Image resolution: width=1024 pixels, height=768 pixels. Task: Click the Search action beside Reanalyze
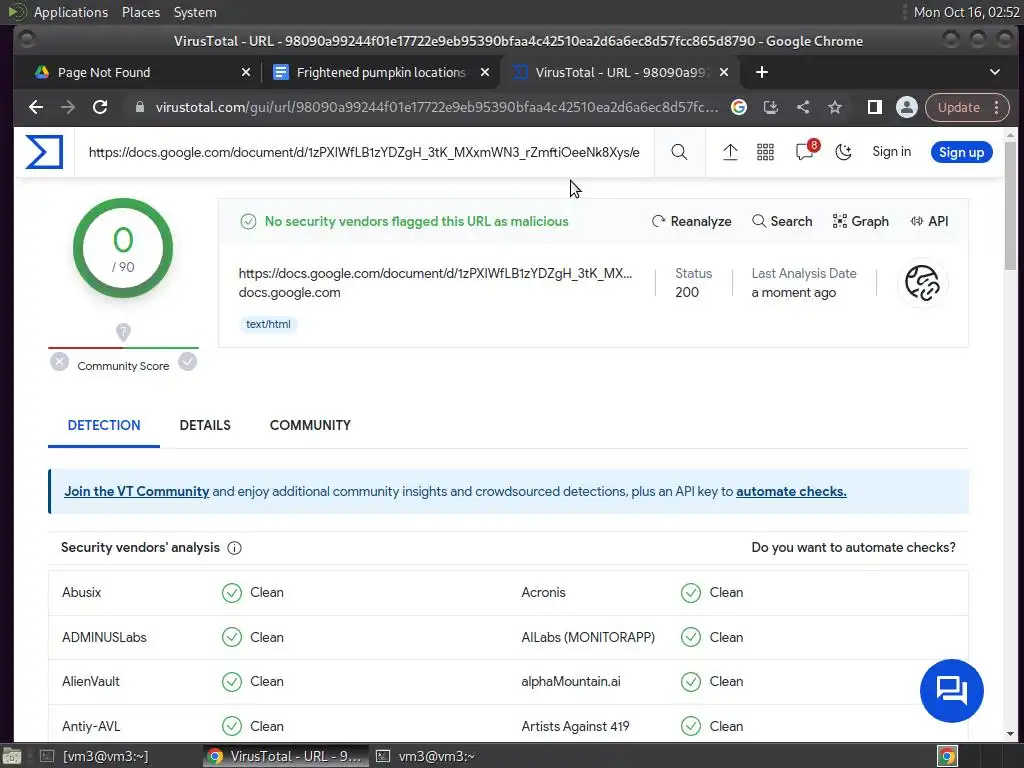(x=782, y=221)
